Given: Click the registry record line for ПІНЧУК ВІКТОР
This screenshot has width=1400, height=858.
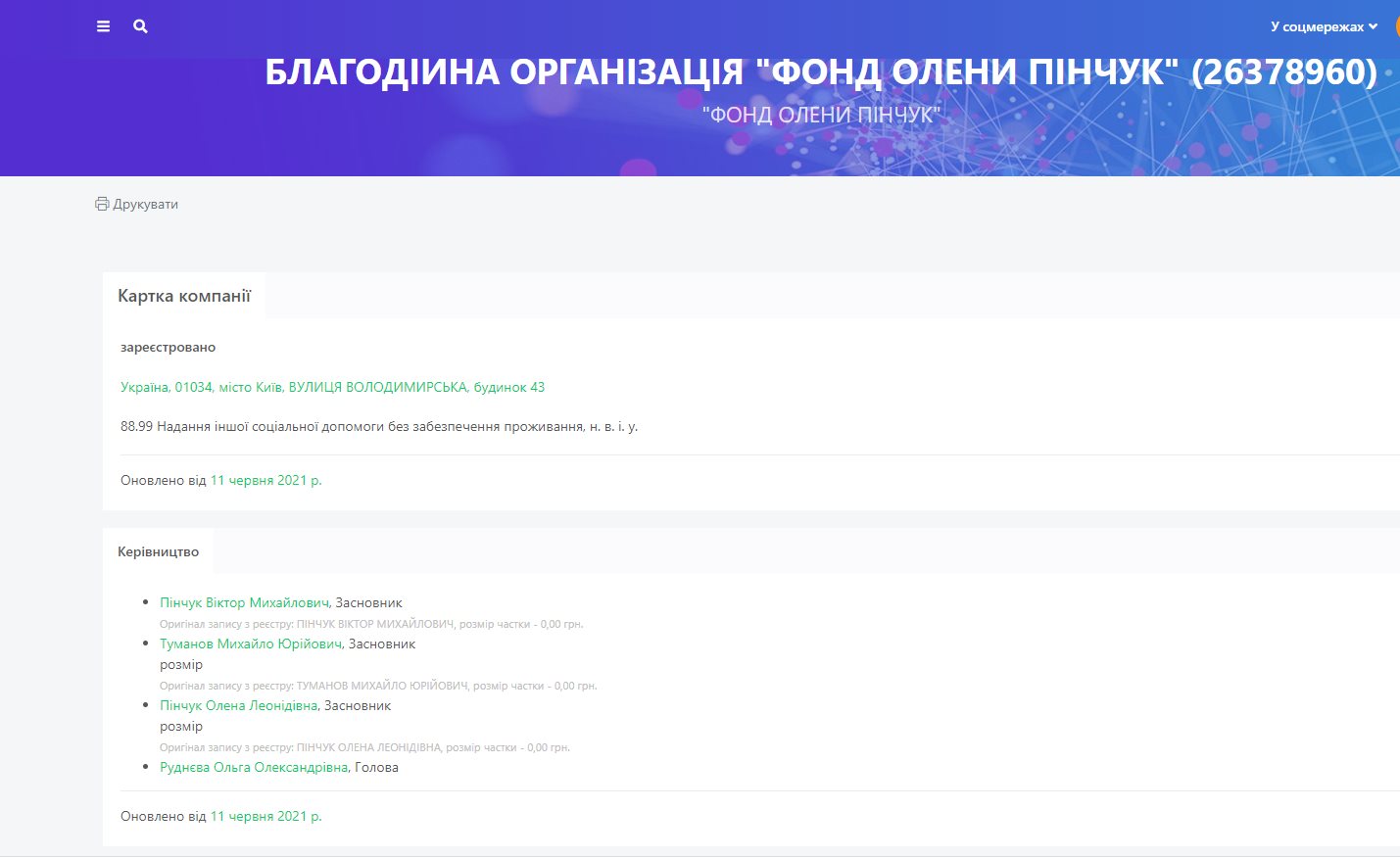Looking at the screenshot, I should (x=371, y=624).
